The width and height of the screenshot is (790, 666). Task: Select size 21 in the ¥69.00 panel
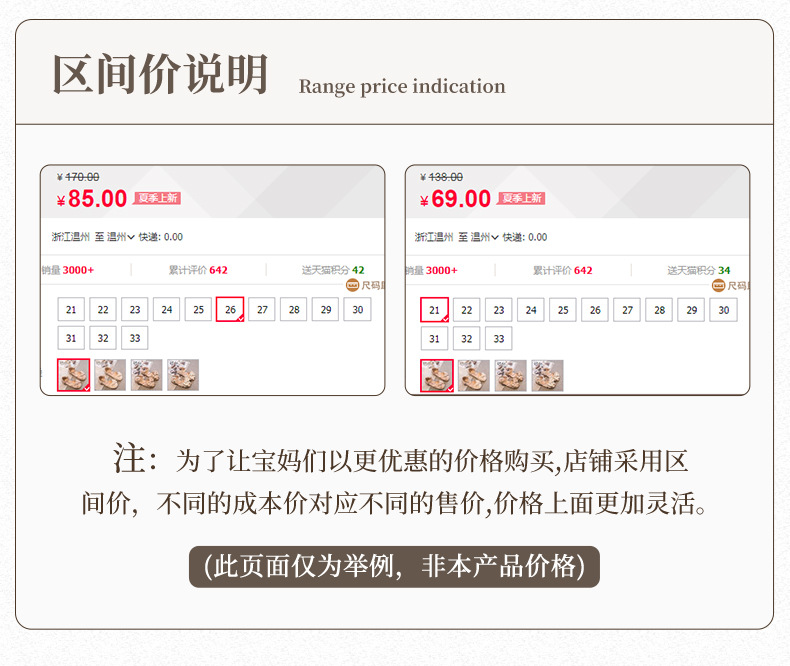[x=434, y=310]
